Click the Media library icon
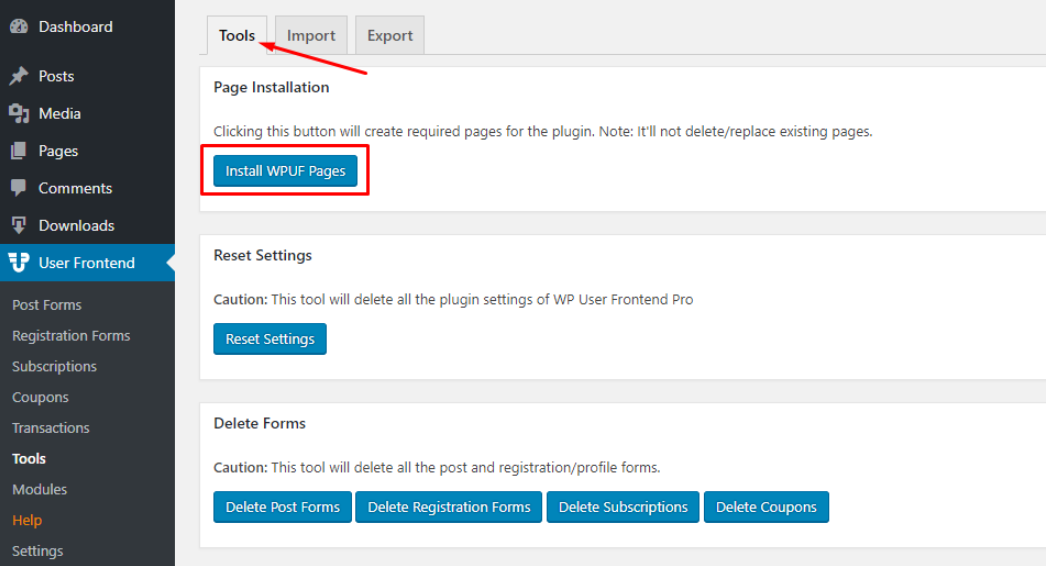The image size is (1046, 566). (x=19, y=113)
